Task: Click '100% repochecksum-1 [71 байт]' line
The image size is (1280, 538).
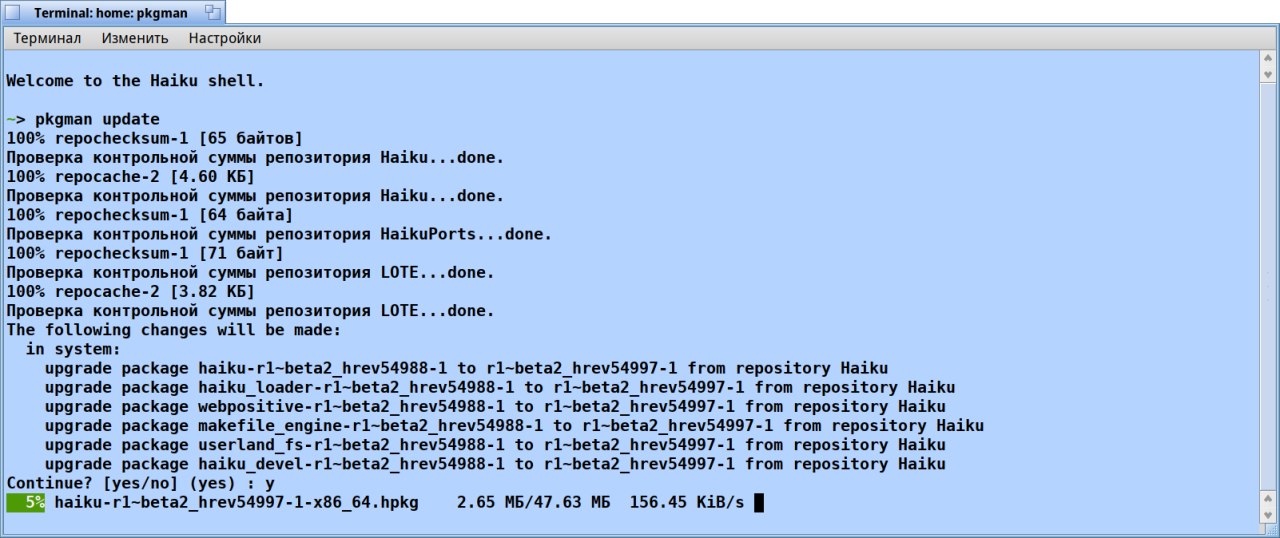Action: pos(145,253)
